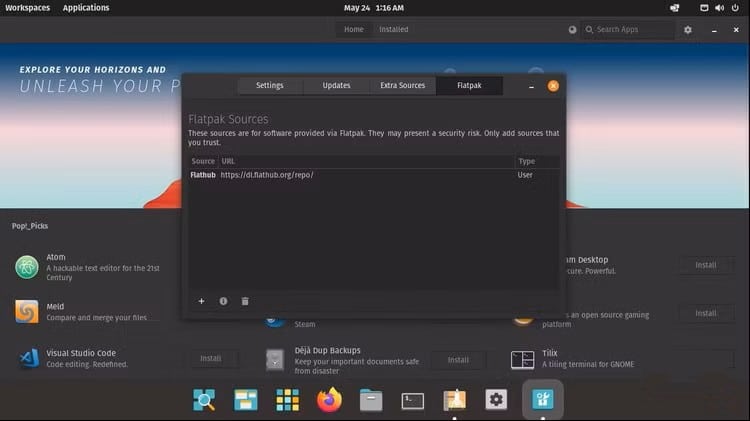Switch to the Updates tab
The height and width of the screenshot is (421, 750).
coord(336,85)
